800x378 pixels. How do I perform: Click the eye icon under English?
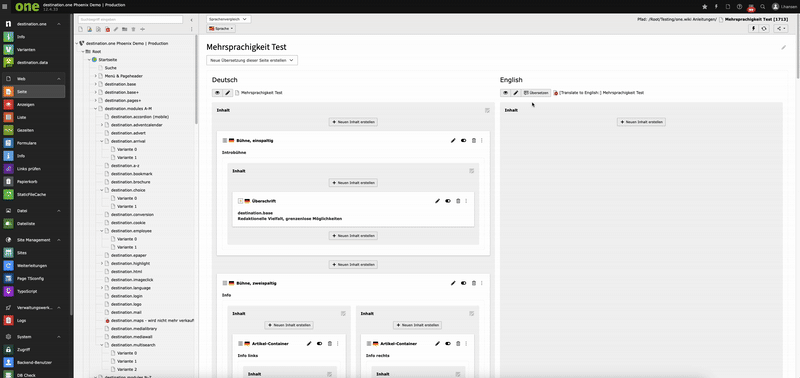coord(506,93)
